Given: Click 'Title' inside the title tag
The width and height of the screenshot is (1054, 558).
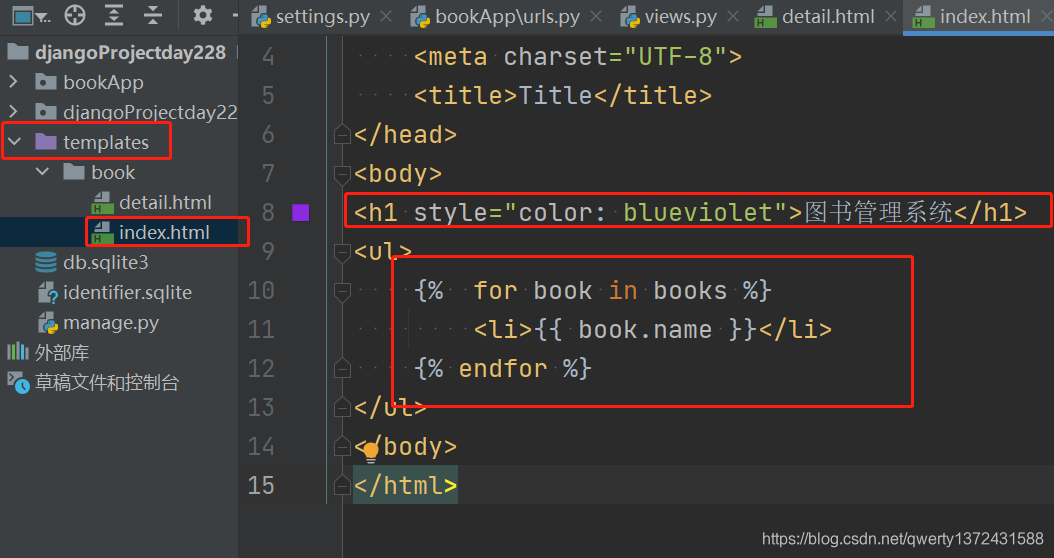Looking at the screenshot, I should click(555, 95).
